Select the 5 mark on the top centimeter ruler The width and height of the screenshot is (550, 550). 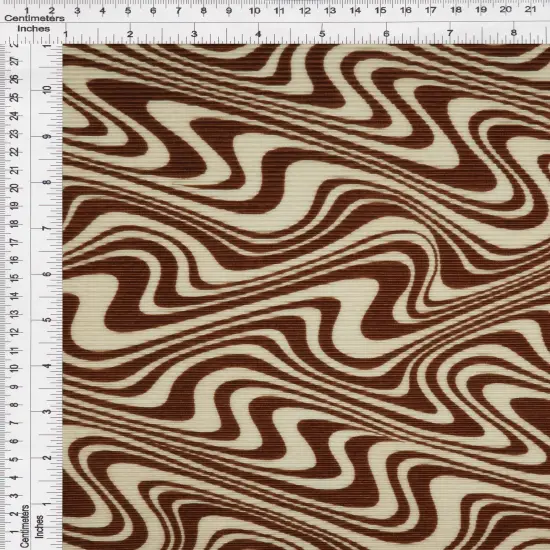point(128,11)
